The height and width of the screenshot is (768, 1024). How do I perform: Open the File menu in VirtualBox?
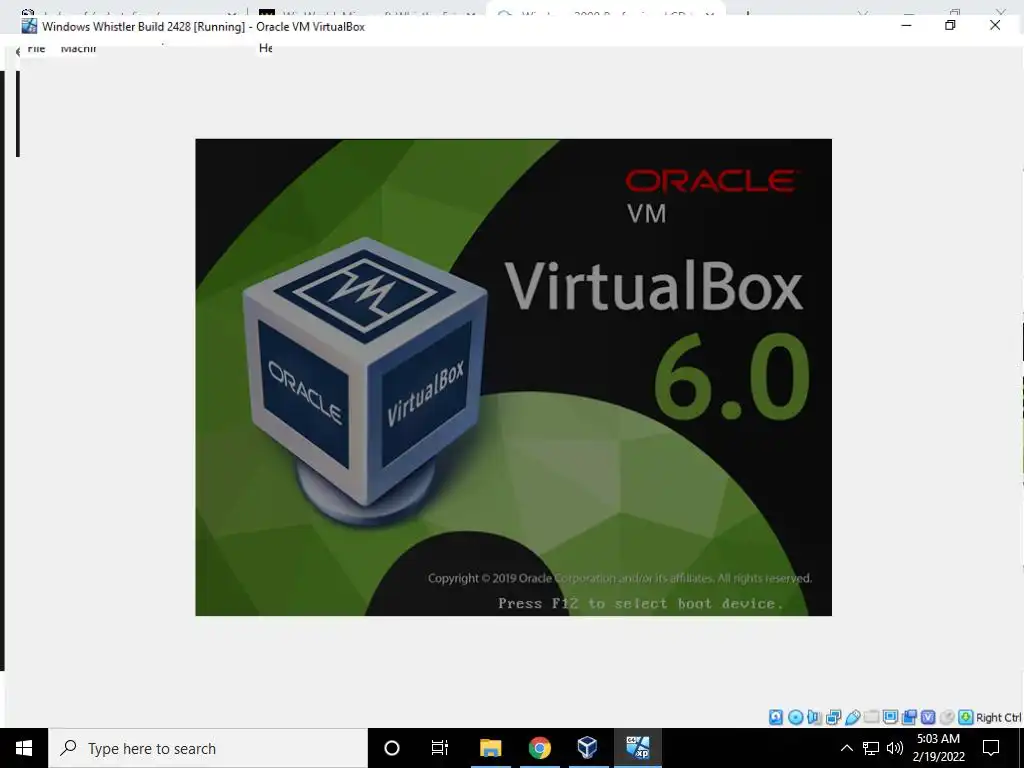[37, 48]
